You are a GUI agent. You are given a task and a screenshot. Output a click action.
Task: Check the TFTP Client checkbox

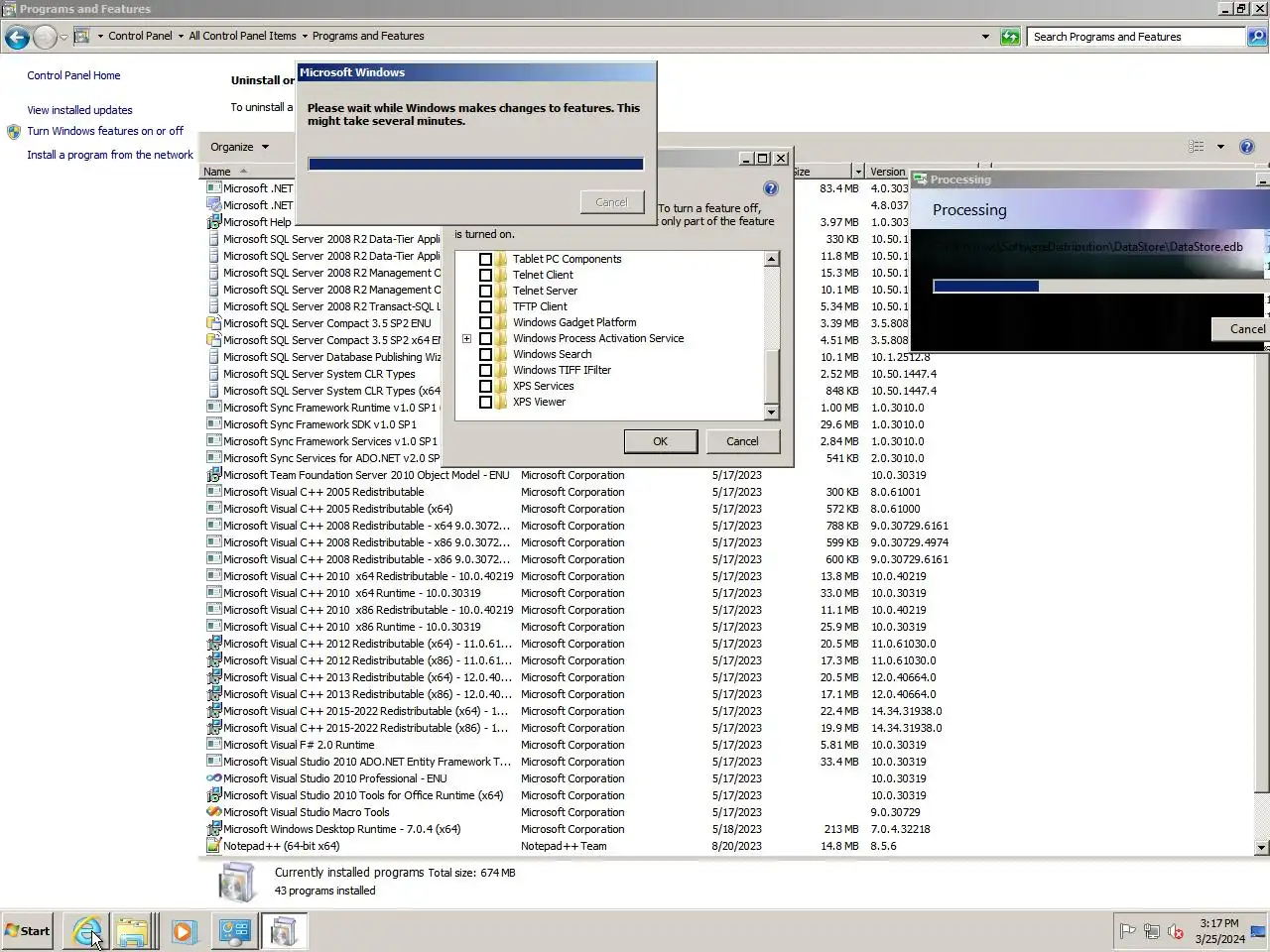click(485, 306)
